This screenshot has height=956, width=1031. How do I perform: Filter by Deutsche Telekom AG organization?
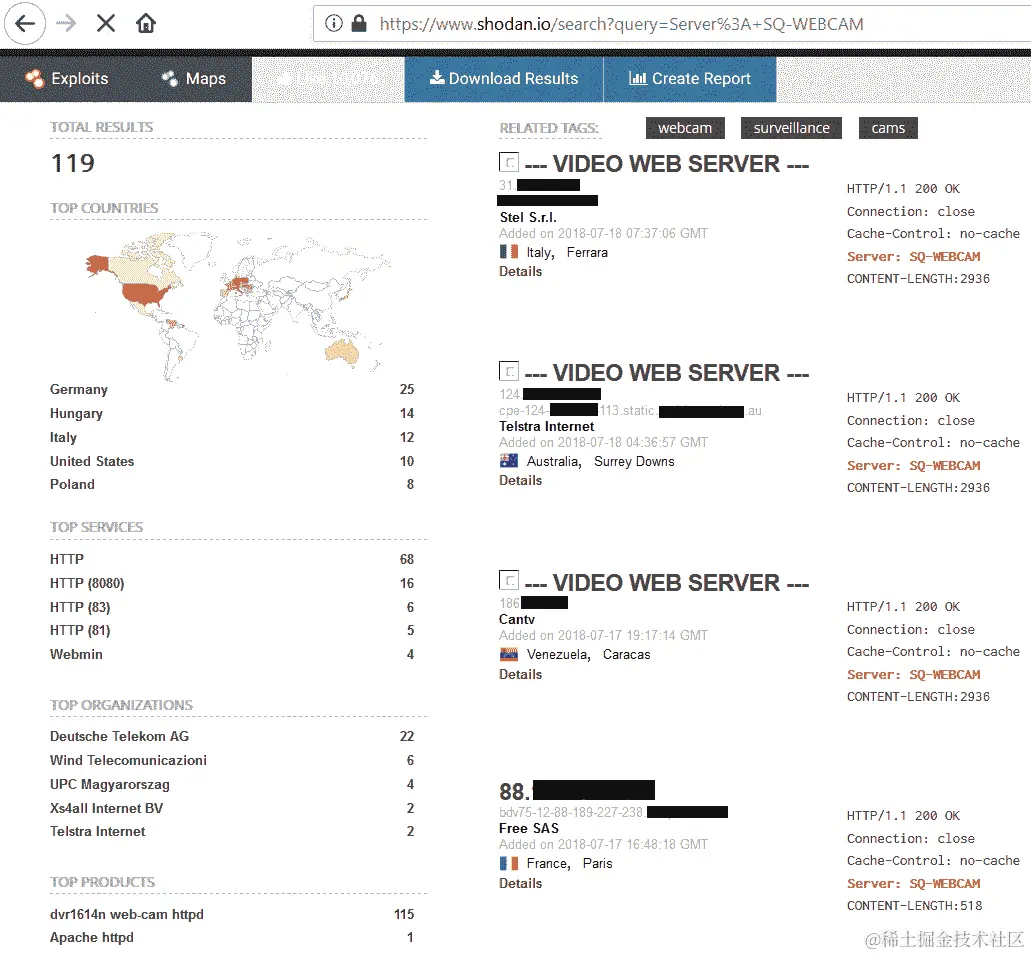[x=120, y=736]
